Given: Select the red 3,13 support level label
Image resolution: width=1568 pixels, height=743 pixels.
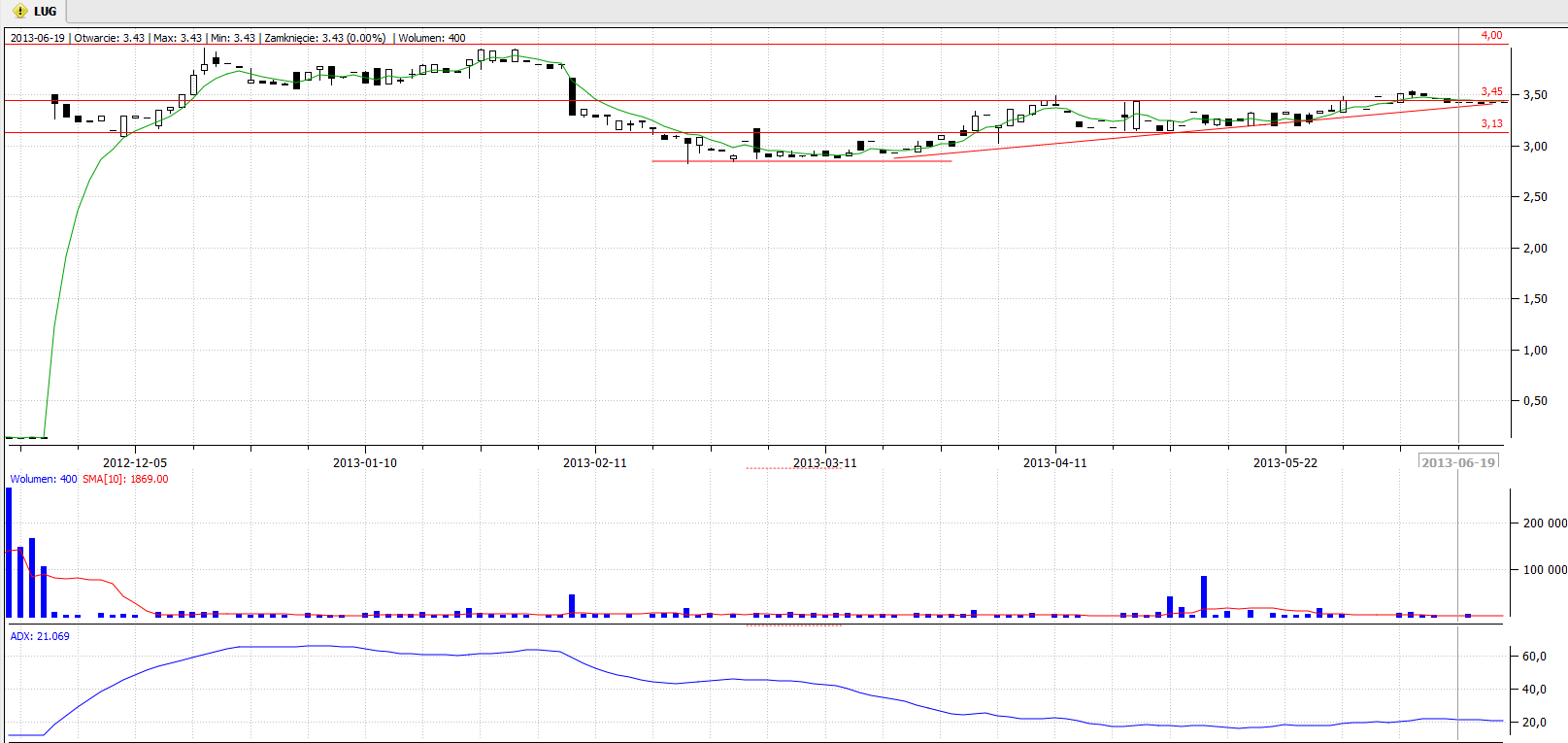Looking at the screenshot, I should (1491, 123).
